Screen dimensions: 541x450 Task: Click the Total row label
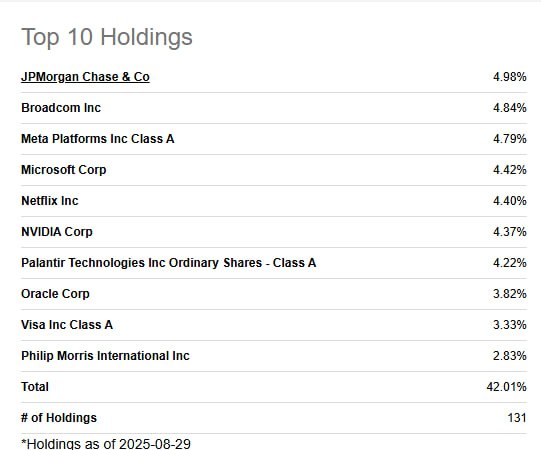click(x=35, y=387)
